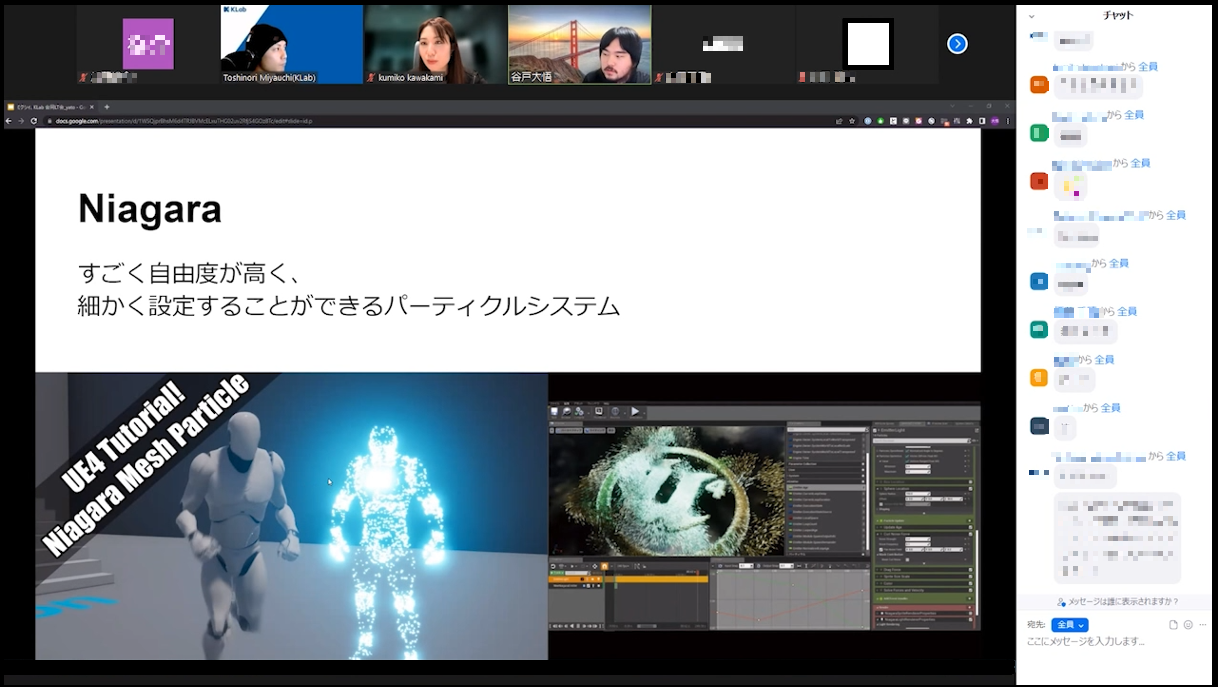
Task: Select Toshinori Miyauchi(KLab) video thumbnail
Action: point(291,44)
